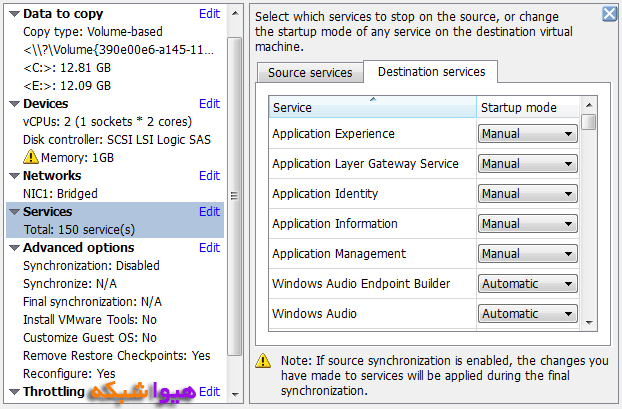Click 'Reconfigure: Yes' entry

[69, 374]
